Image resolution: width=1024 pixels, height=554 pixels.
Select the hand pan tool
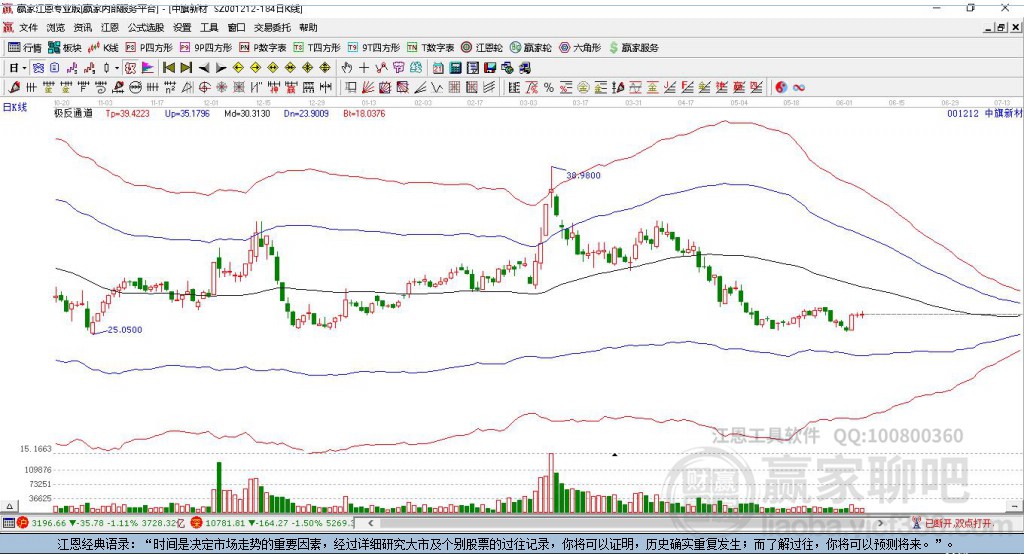(x=347, y=68)
